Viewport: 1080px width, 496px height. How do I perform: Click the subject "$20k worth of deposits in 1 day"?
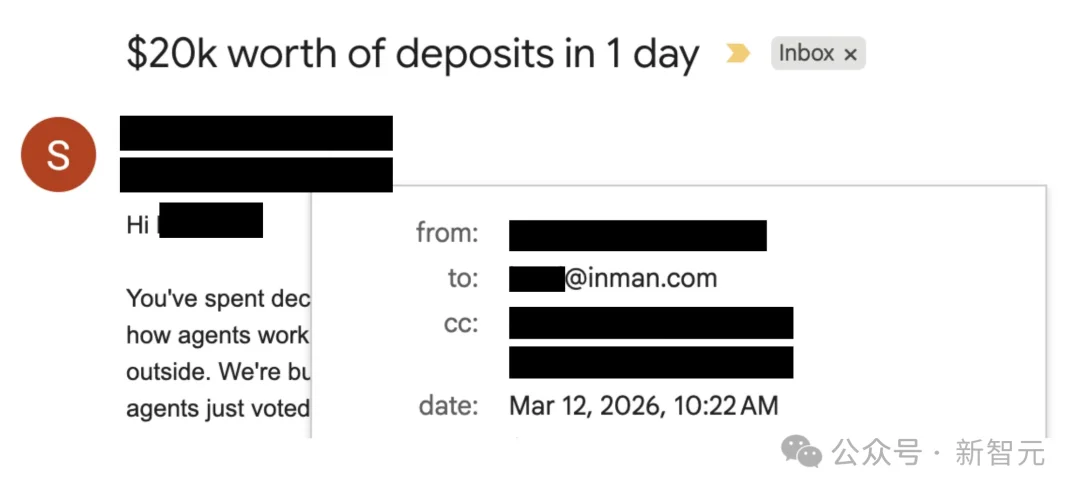coord(412,54)
